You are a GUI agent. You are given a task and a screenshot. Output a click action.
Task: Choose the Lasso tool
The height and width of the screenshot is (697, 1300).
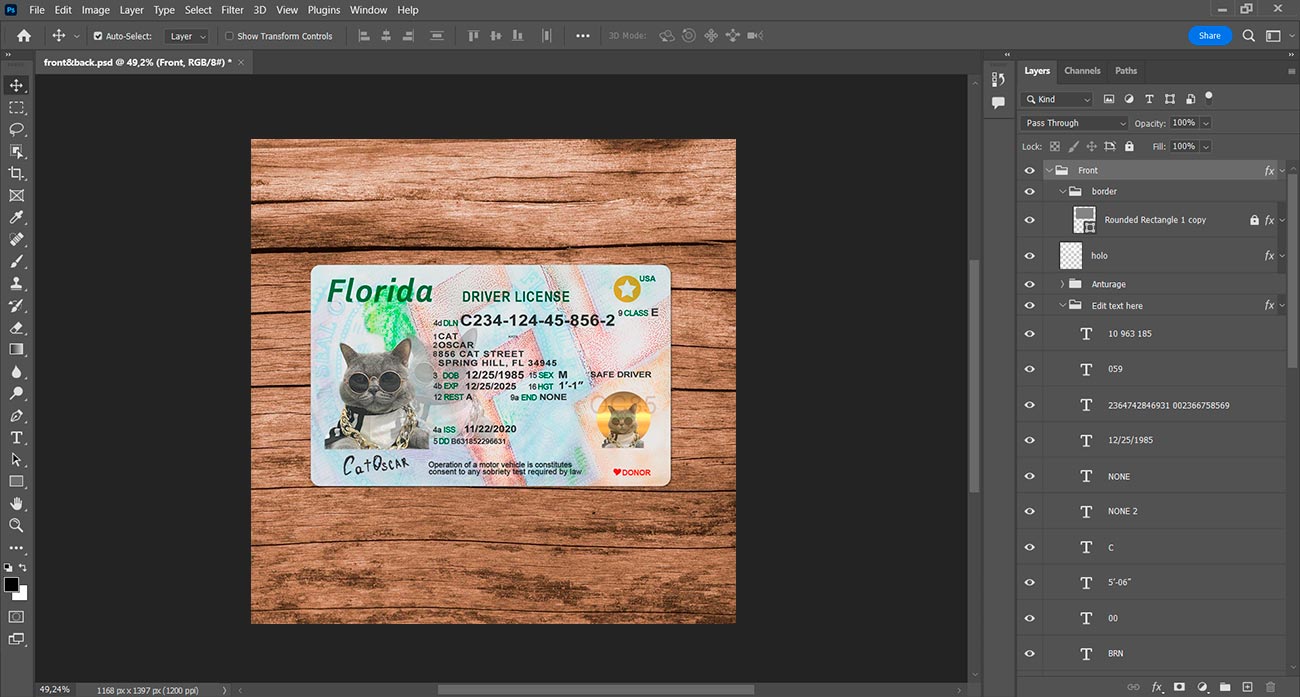(16, 129)
